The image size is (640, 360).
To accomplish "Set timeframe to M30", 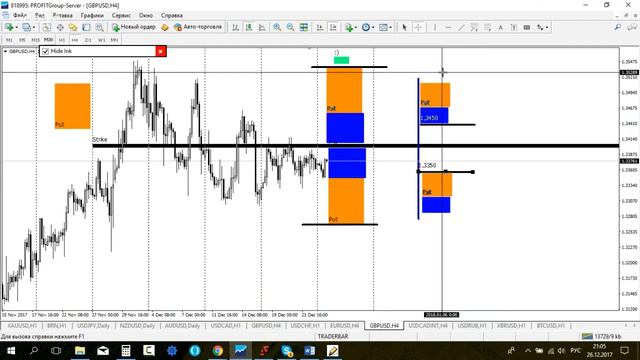I will point(49,40).
